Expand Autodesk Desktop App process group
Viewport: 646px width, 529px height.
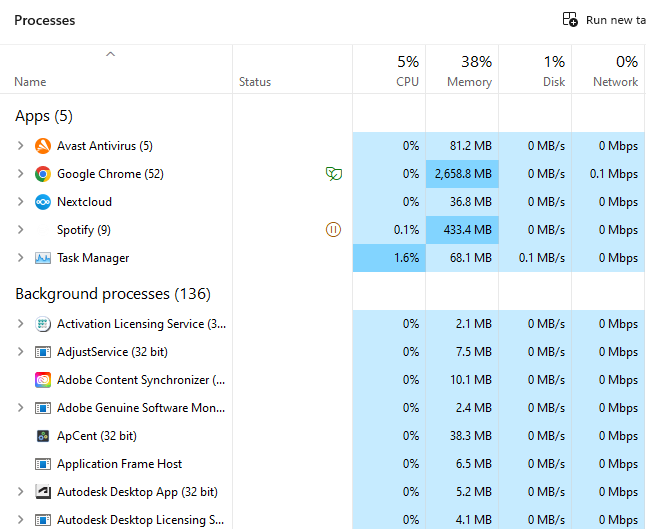(x=20, y=492)
